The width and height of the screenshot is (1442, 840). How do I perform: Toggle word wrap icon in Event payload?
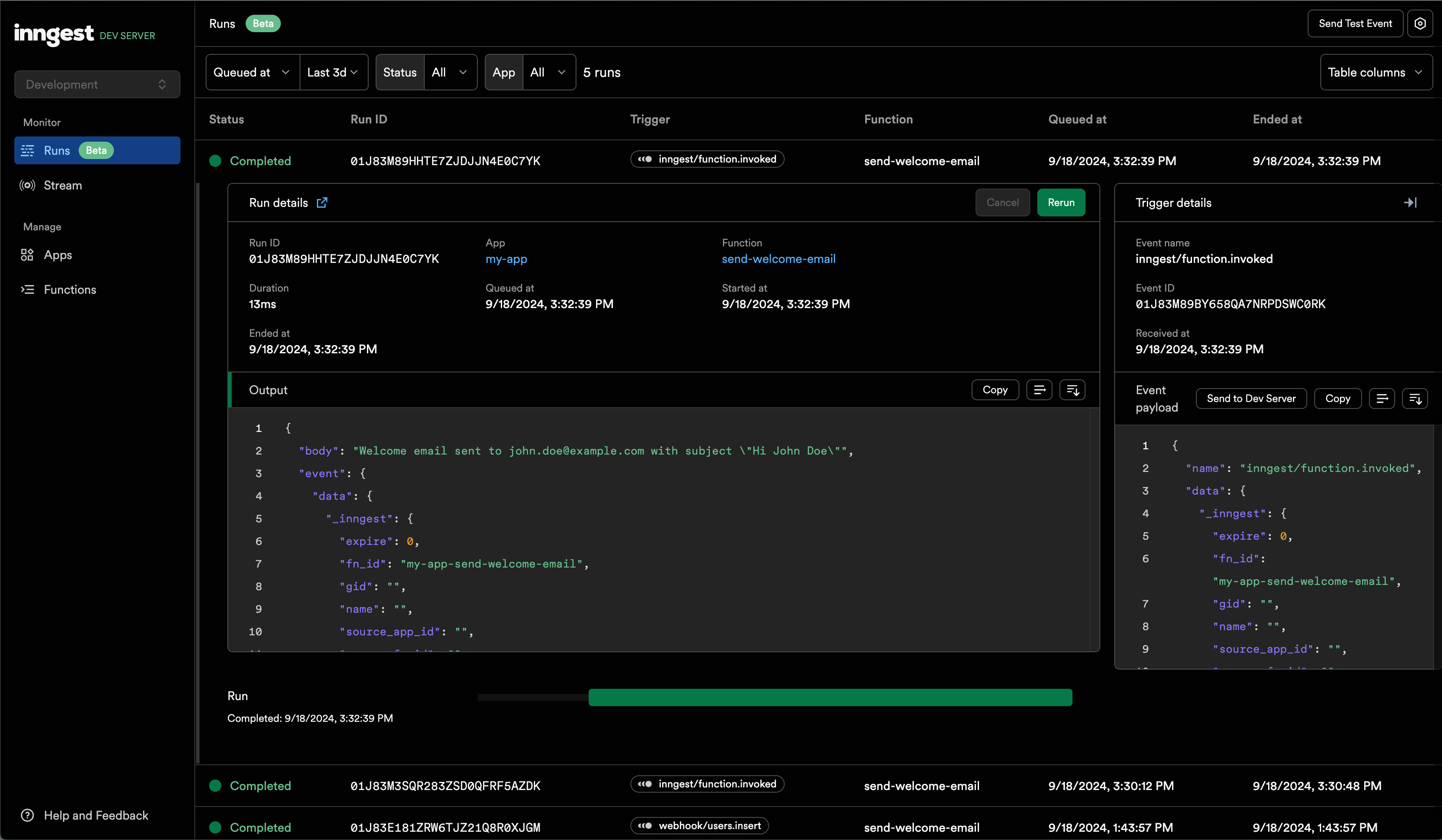point(1381,398)
